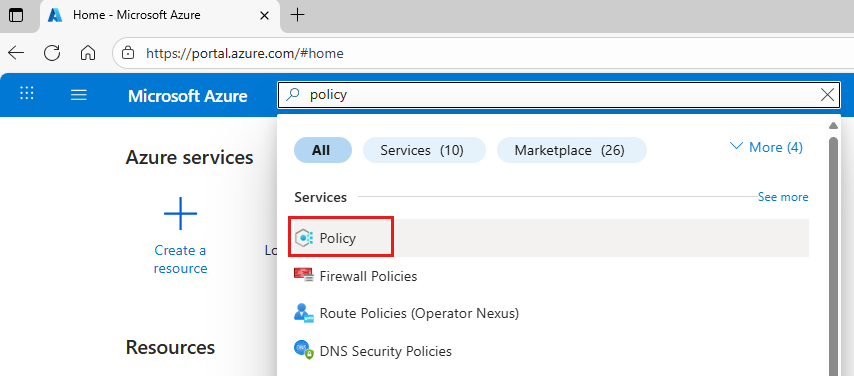
Task: Click the results scrollbar up arrow
Action: click(x=833, y=126)
